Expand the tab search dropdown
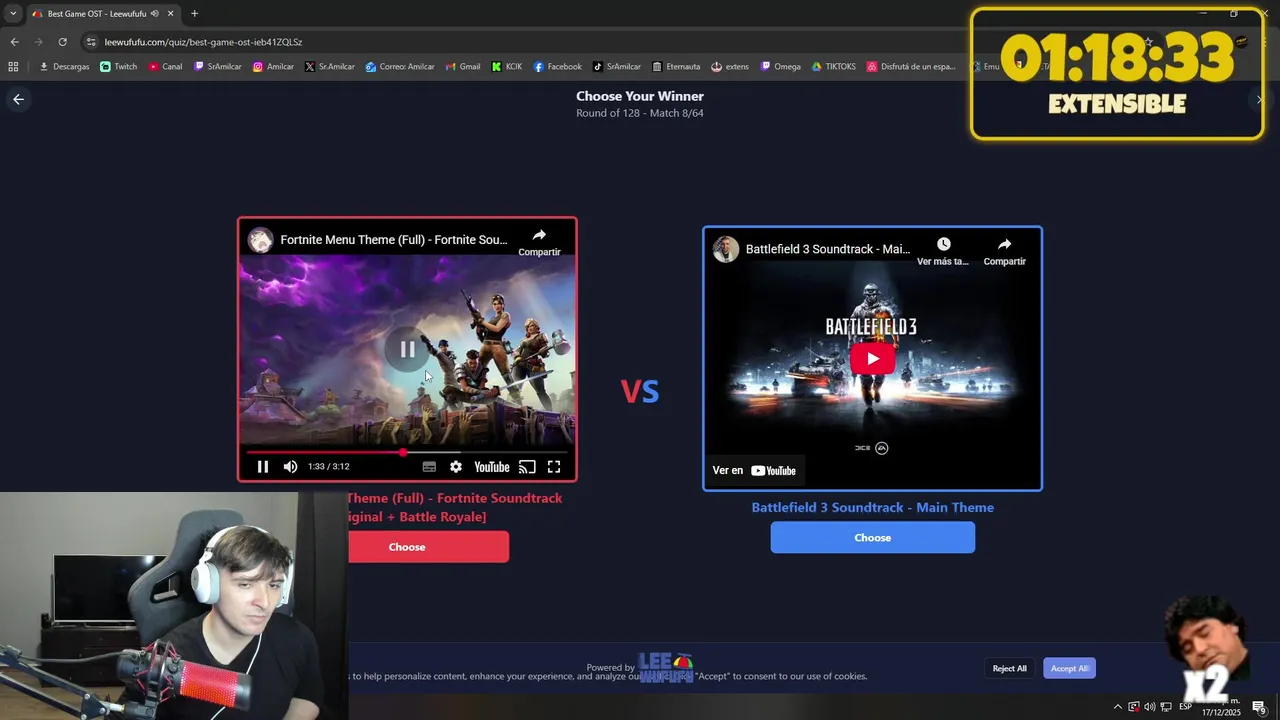The height and width of the screenshot is (720, 1280). 13,14
